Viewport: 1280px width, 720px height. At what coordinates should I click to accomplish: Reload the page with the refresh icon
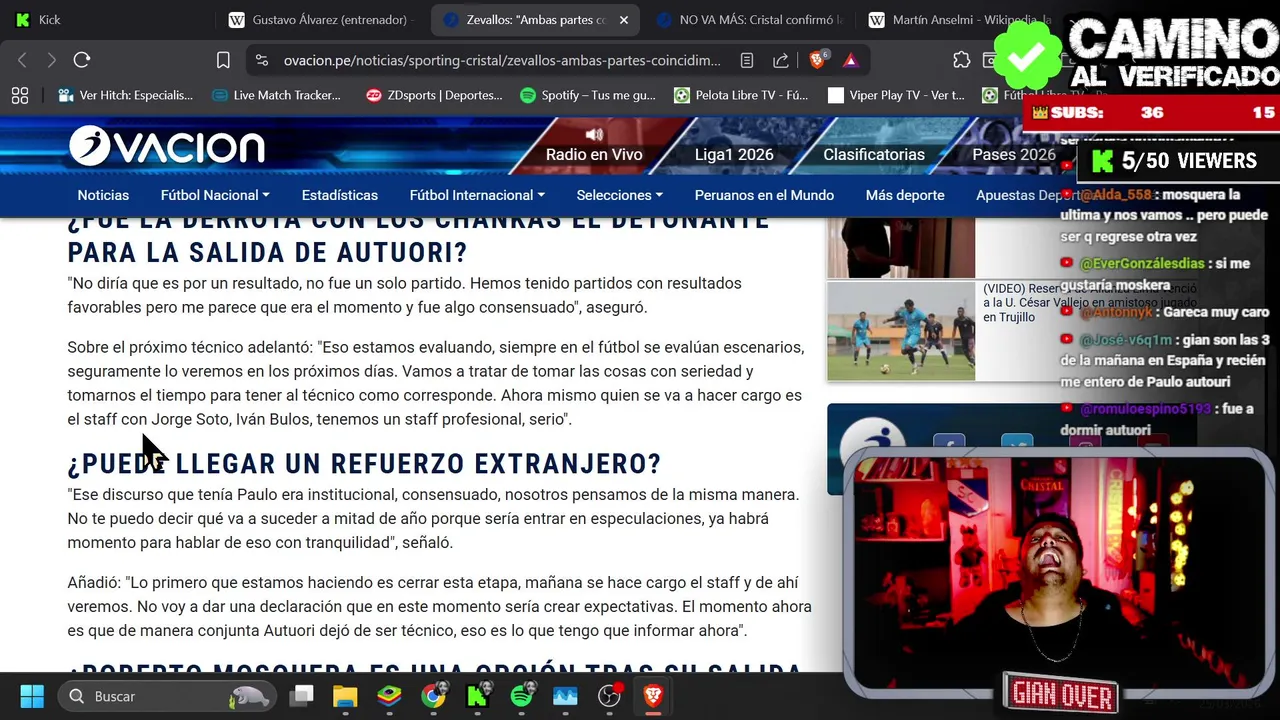82,60
